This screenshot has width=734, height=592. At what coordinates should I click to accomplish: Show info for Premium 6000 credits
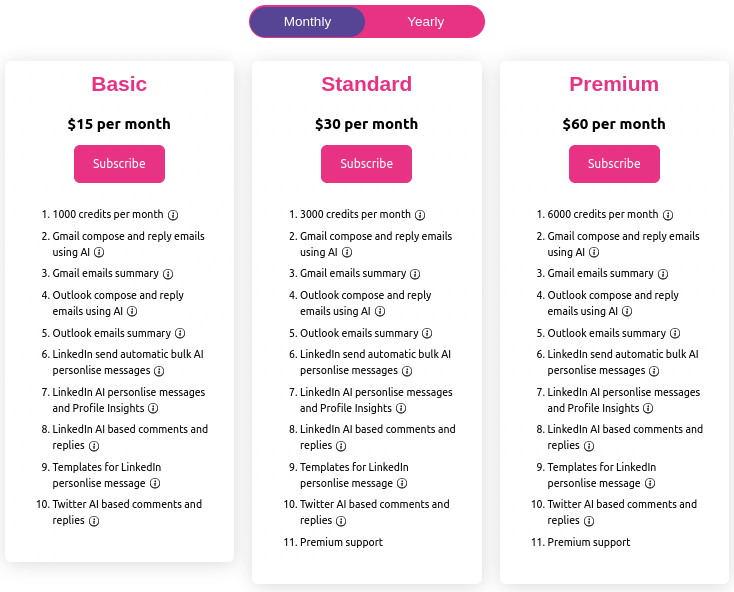pos(668,215)
